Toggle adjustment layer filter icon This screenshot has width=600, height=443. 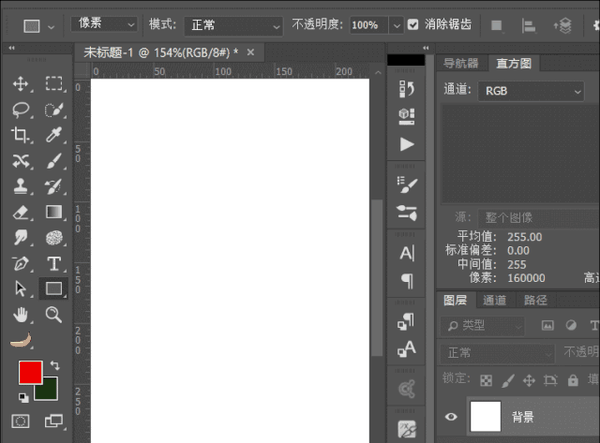pyautogui.click(x=571, y=326)
